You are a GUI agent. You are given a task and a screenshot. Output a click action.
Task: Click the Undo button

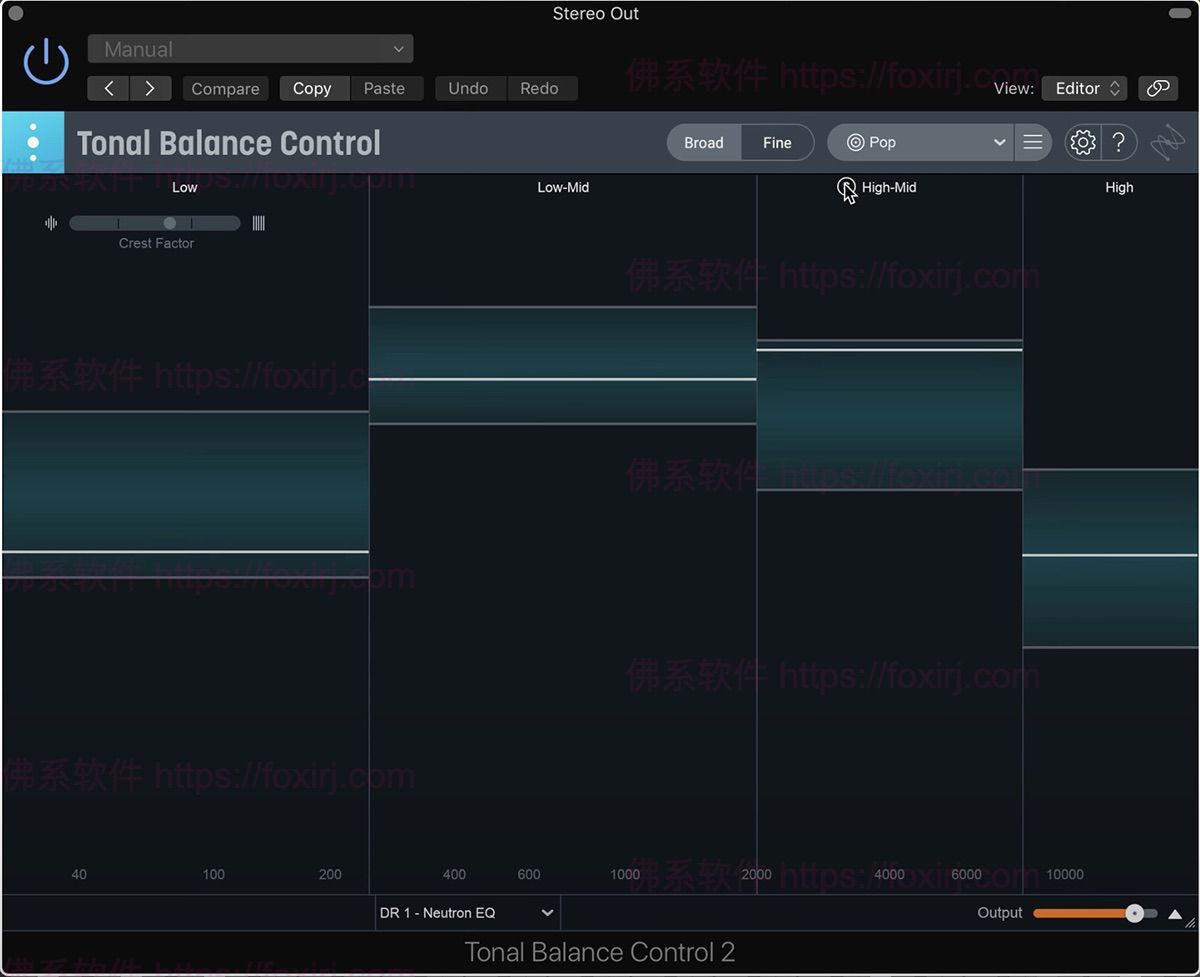[x=469, y=88]
